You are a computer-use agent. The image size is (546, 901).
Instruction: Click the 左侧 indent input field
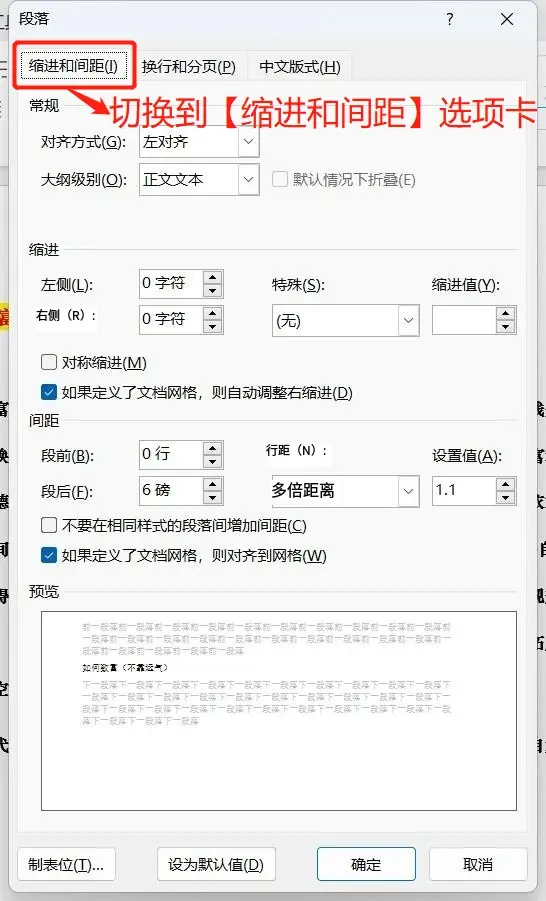click(x=171, y=284)
